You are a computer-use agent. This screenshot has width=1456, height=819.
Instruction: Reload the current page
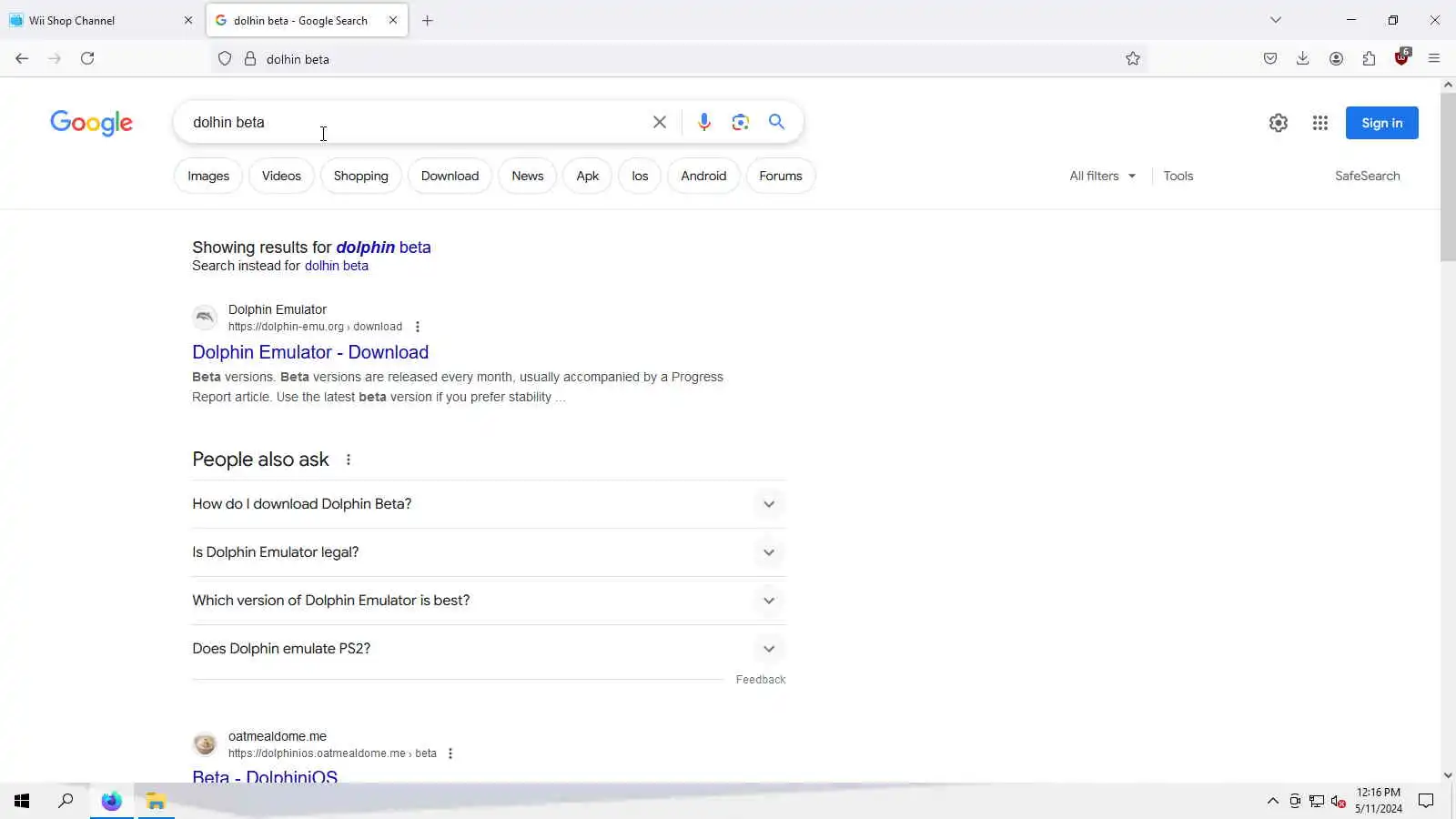click(87, 58)
